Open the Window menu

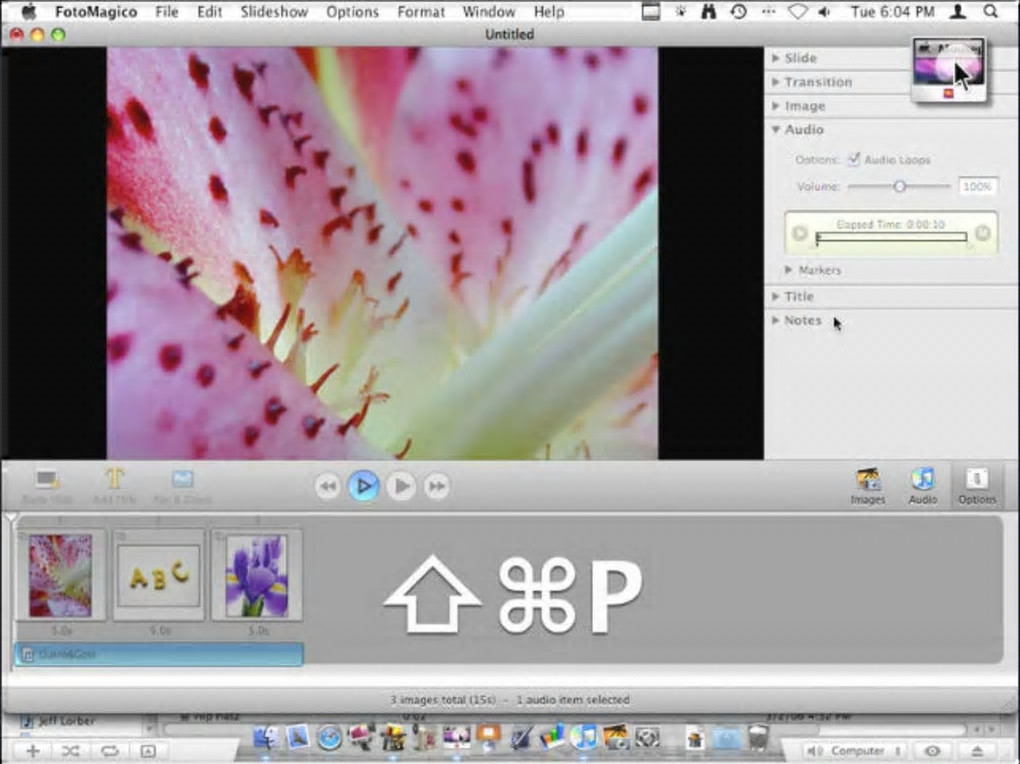489,12
